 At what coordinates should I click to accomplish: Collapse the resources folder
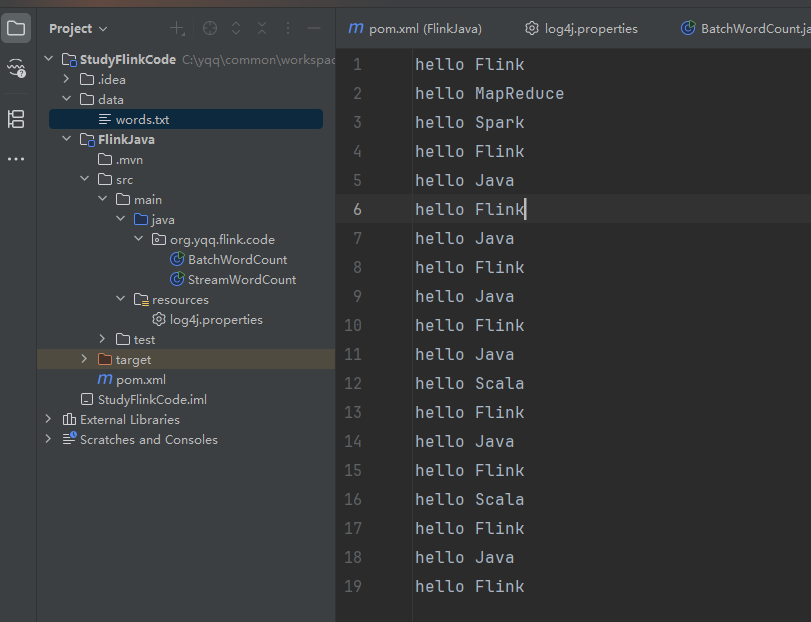tap(121, 299)
